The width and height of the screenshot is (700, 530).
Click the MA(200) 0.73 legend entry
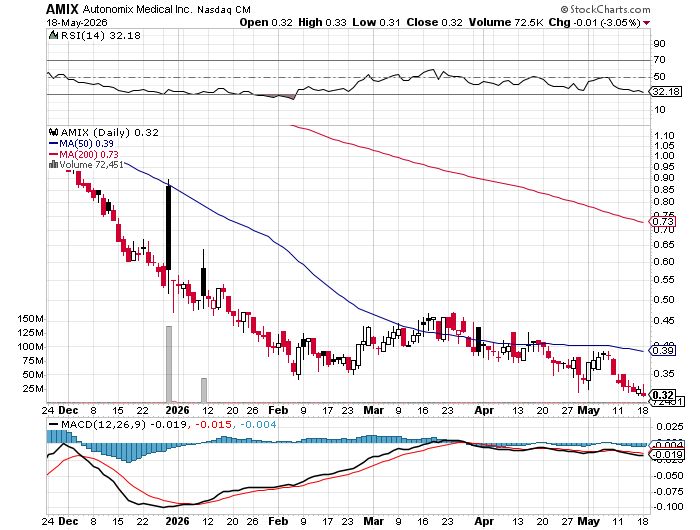click(x=89, y=154)
